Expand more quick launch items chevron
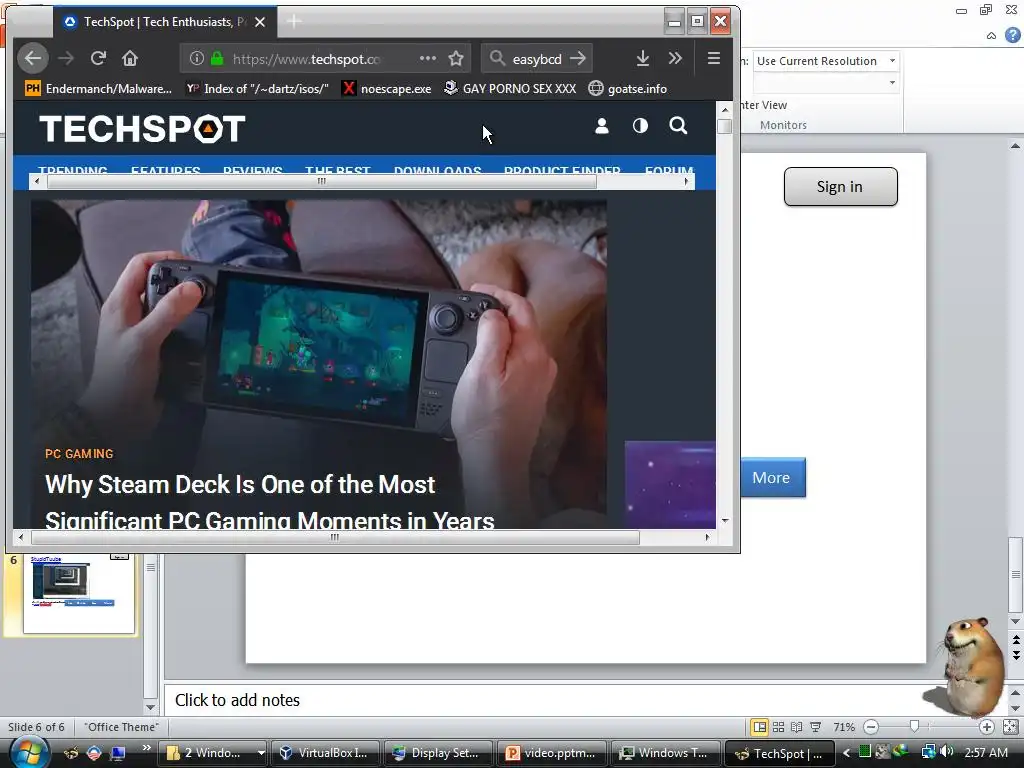The height and width of the screenshot is (768, 1024). pyautogui.click(x=146, y=748)
